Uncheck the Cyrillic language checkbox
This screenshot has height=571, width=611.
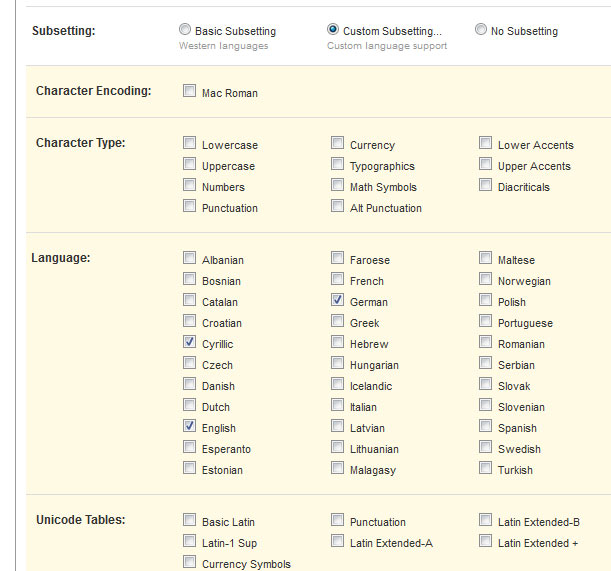tap(189, 342)
